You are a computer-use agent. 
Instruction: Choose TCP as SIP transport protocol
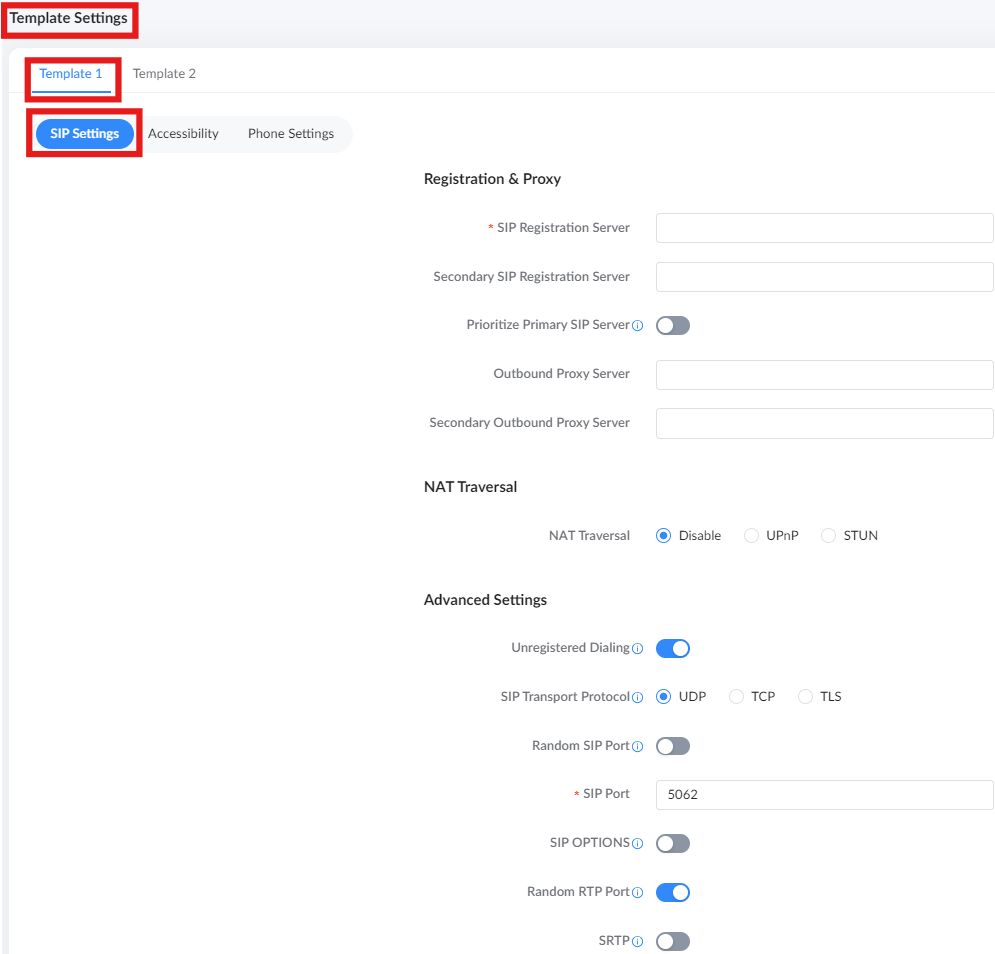736,697
